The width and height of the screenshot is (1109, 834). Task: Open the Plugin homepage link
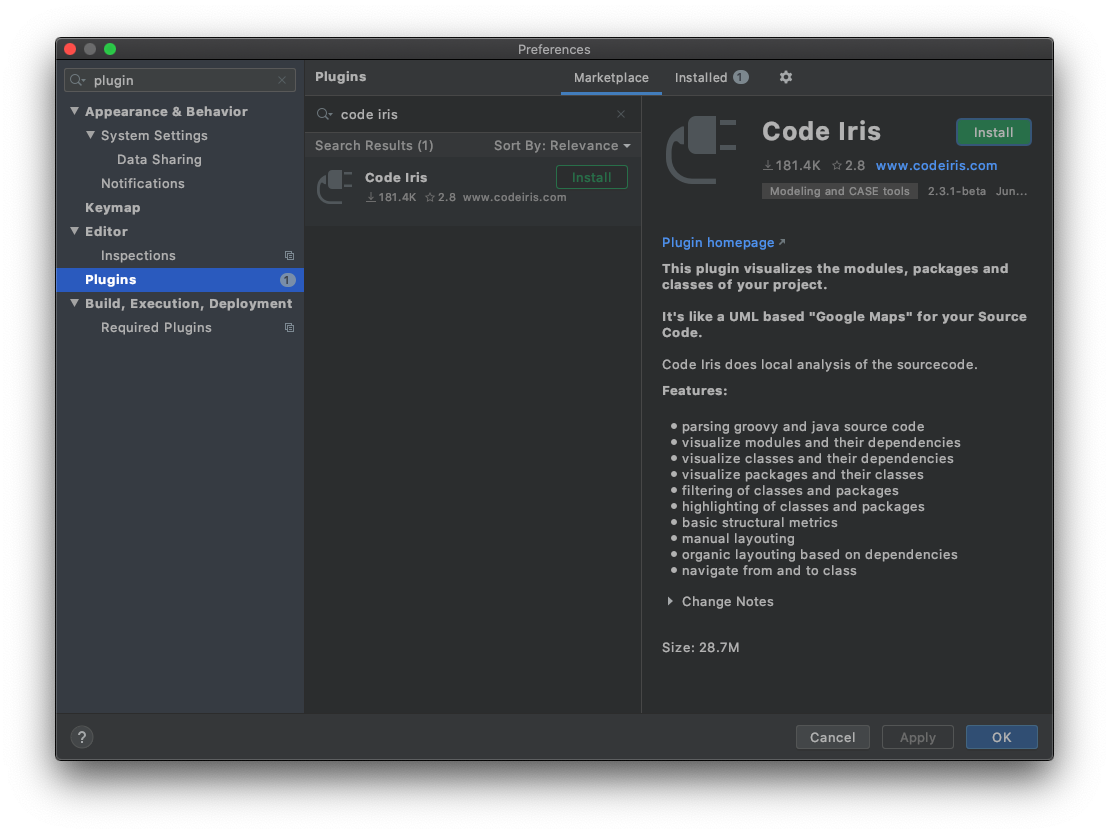pos(718,243)
